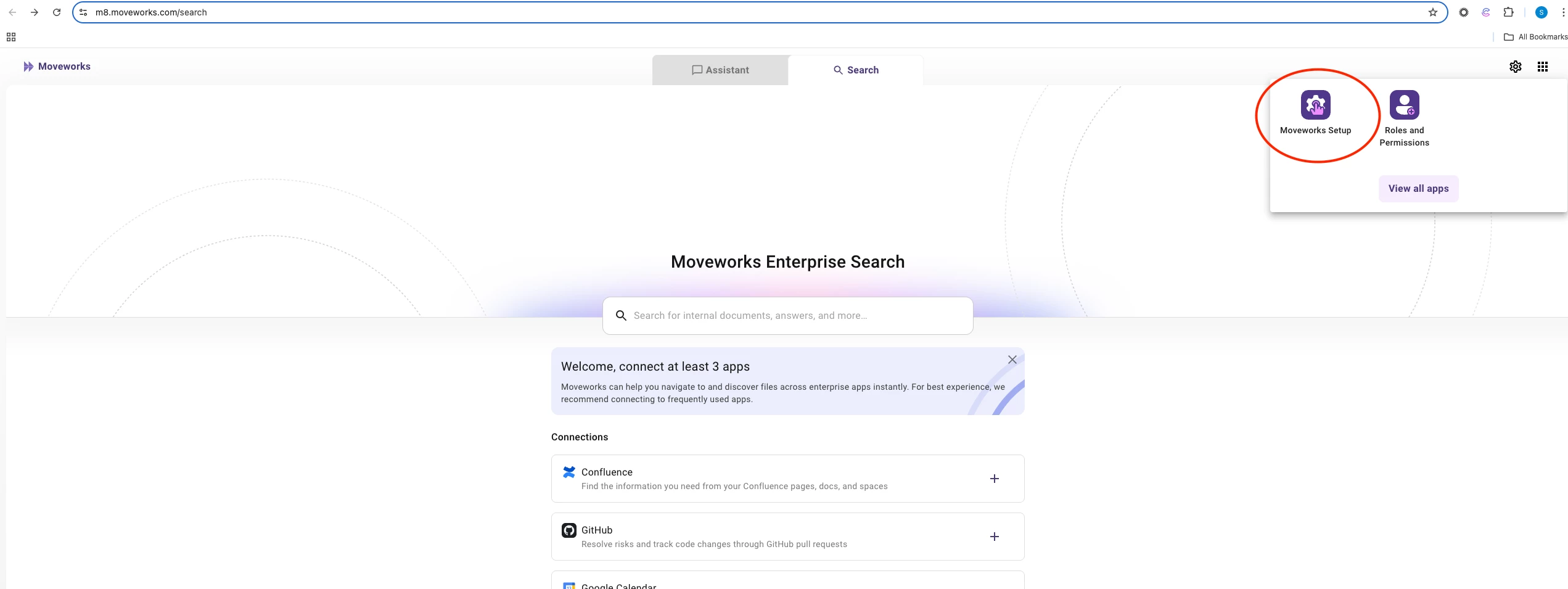Select the Search tab
This screenshot has height=589, width=1568.
[x=856, y=70]
